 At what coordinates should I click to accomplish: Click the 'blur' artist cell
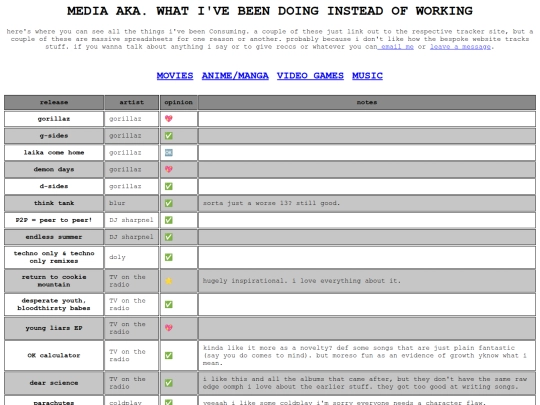[x=132, y=203]
